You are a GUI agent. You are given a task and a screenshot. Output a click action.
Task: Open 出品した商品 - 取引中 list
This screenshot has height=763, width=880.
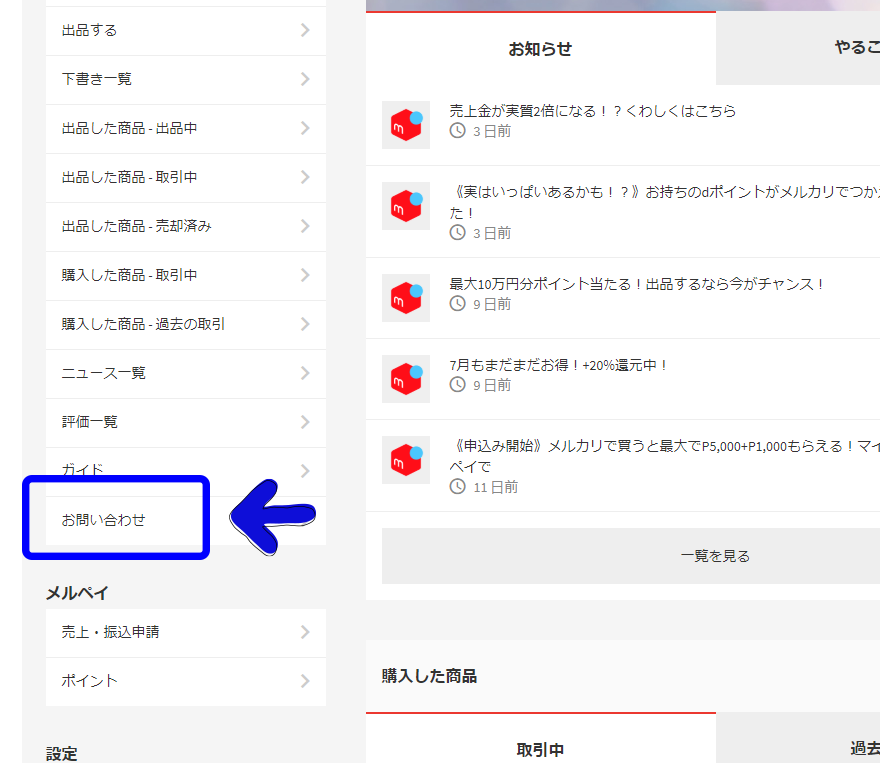pos(185,177)
